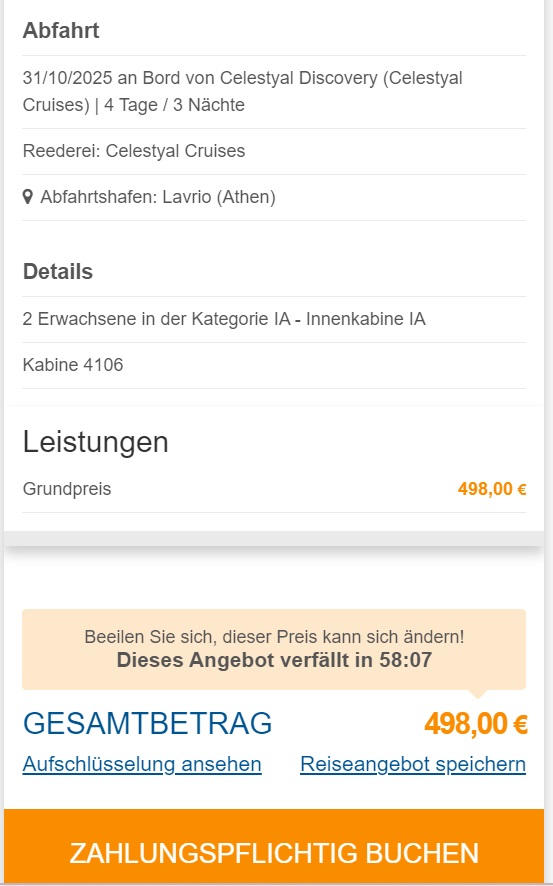Click the orange Grundpreis amount 498,00 €
Image resolution: width=553 pixels, height=886 pixels.
(492, 489)
